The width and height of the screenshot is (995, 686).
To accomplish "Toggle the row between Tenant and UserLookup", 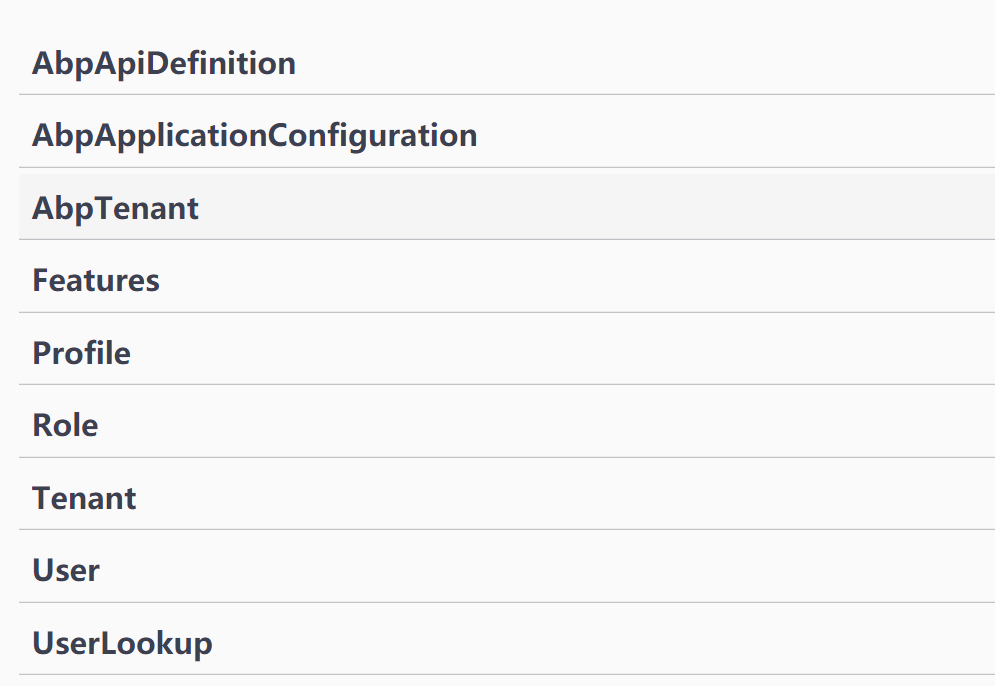I will pyautogui.click(x=507, y=571).
